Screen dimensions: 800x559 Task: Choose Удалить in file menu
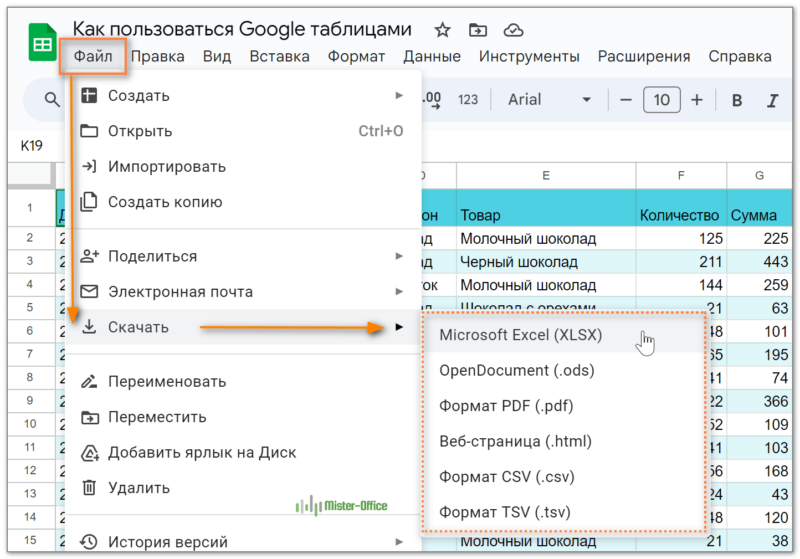[x=242, y=488]
